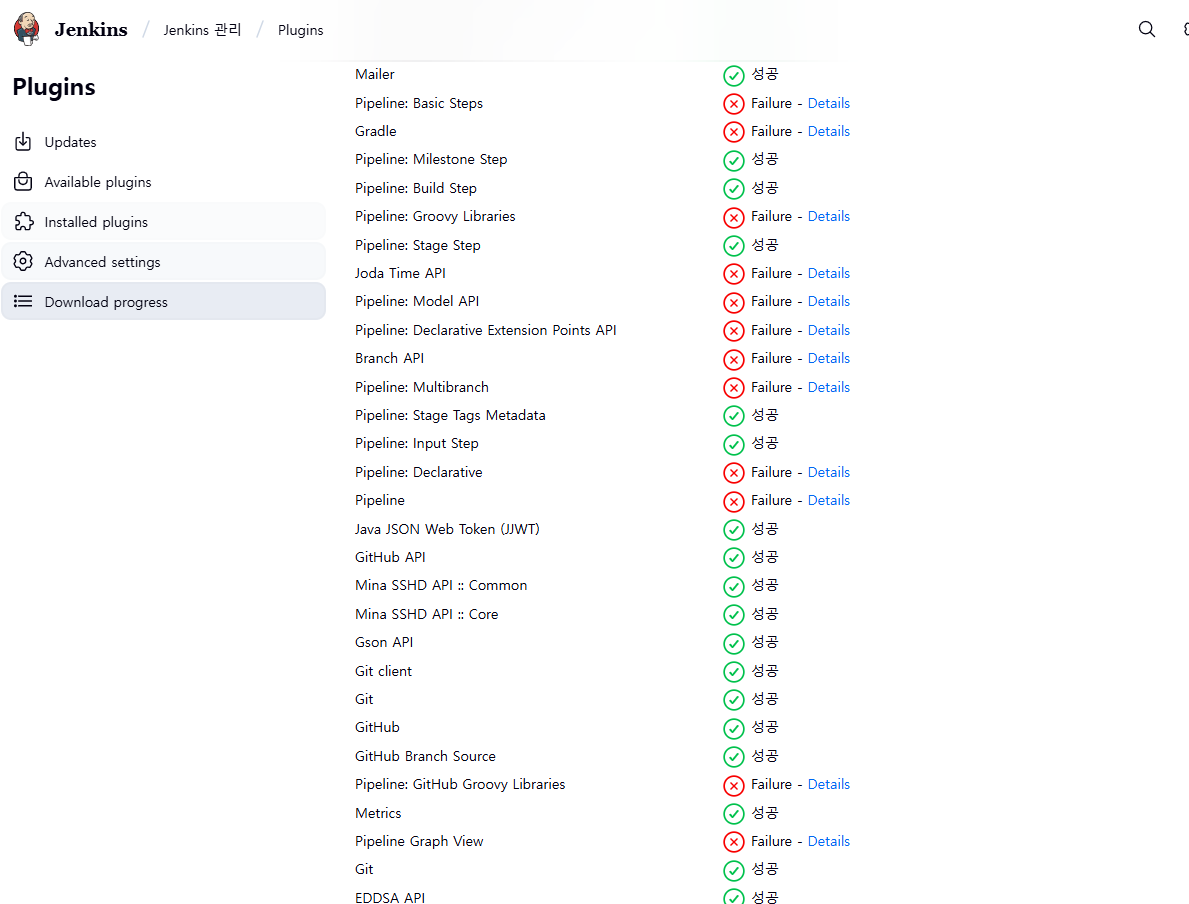Viewport: 1189px width, 904px height.
Task: Open the Updates section
Action: point(163,142)
